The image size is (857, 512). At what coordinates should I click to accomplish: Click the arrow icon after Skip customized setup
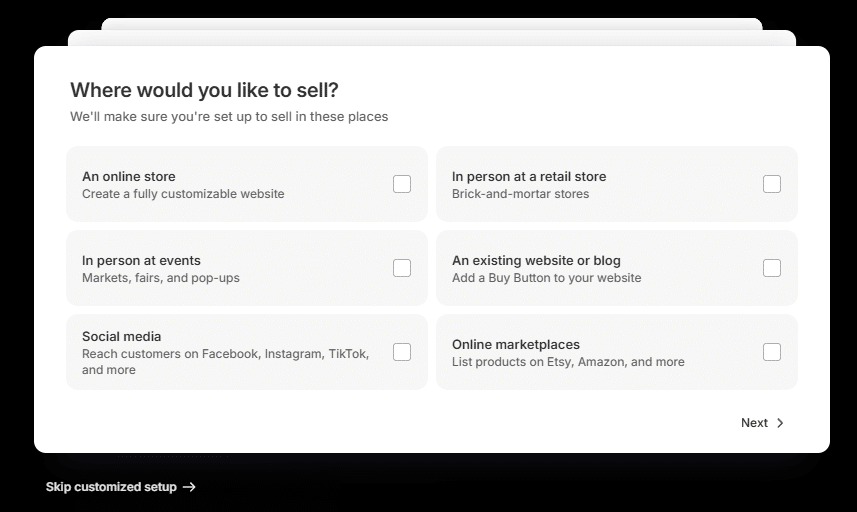pyautogui.click(x=189, y=487)
